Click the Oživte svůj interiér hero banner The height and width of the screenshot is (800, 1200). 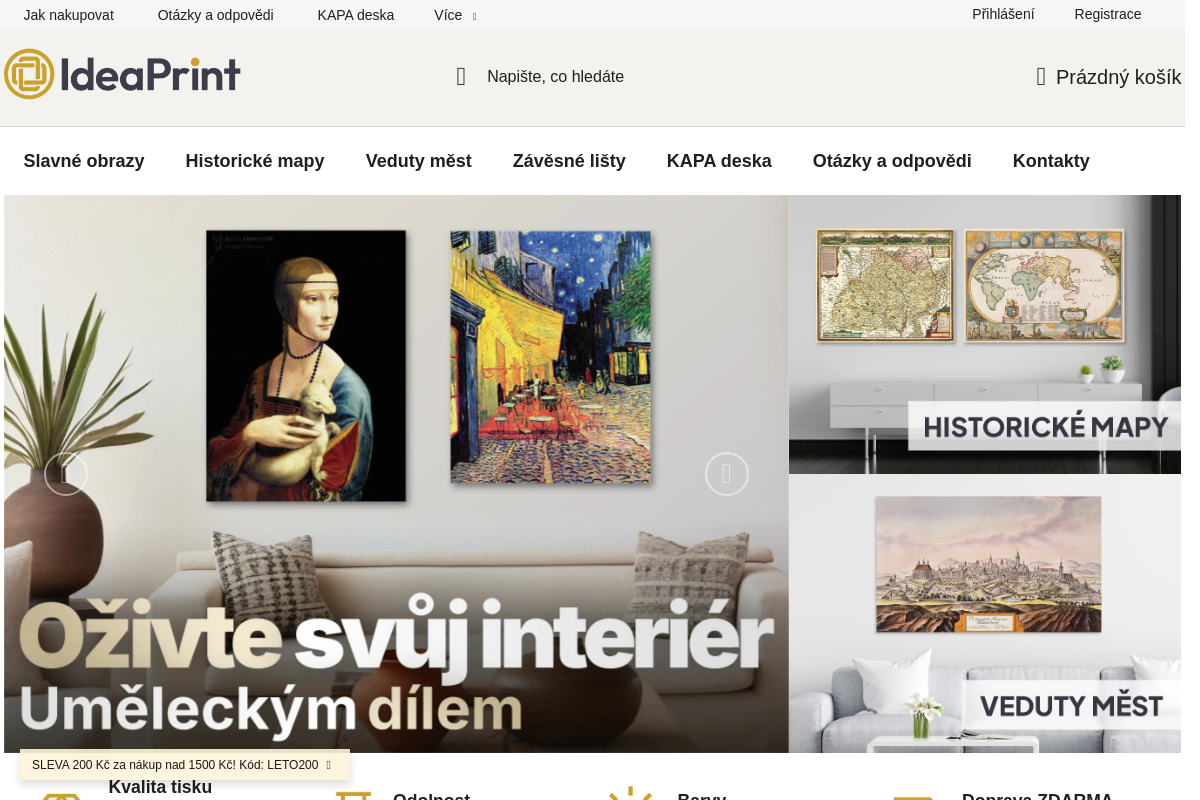coord(396,474)
